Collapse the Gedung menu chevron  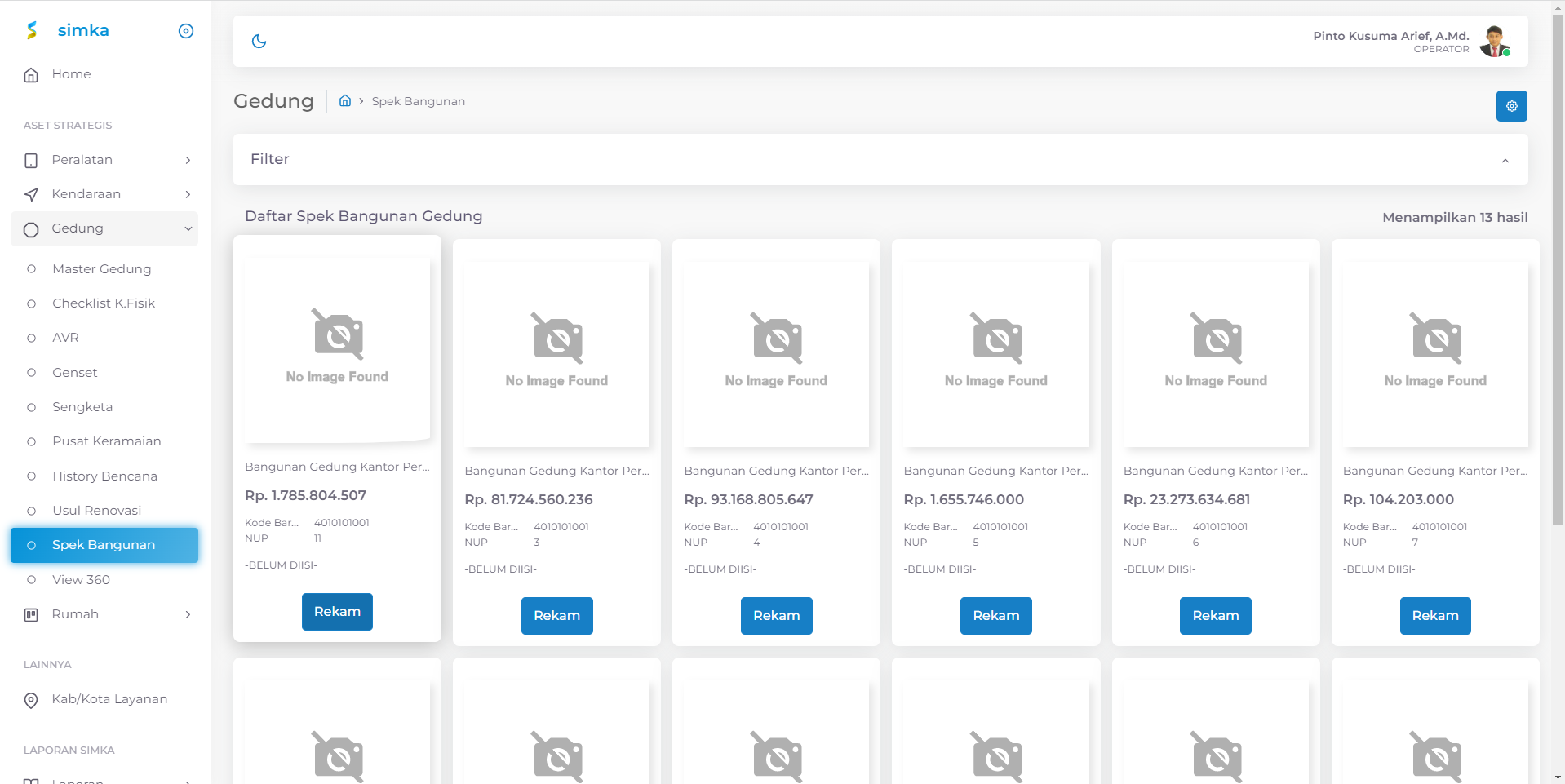pyautogui.click(x=188, y=228)
